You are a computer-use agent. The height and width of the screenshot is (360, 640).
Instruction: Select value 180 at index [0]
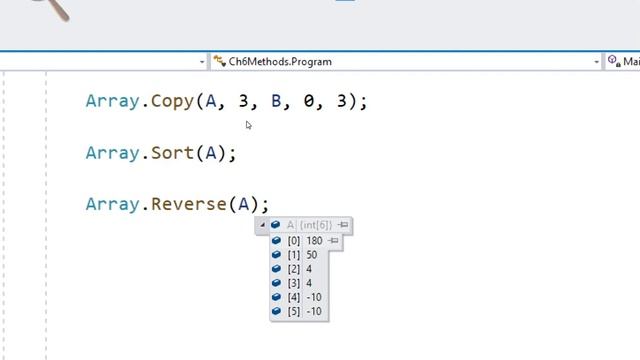[x=314, y=241]
